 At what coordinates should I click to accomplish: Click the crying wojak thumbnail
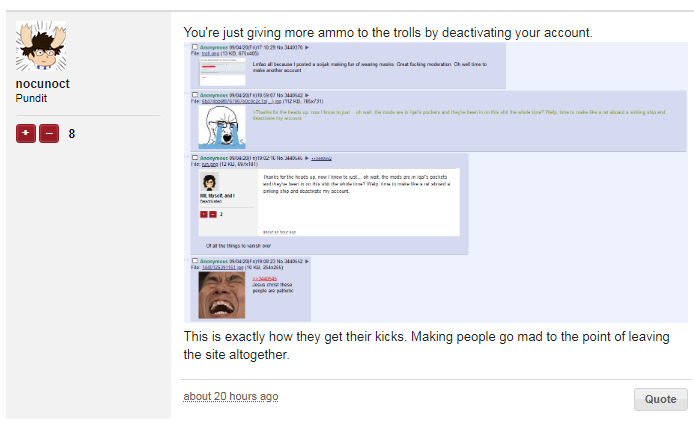point(222,127)
